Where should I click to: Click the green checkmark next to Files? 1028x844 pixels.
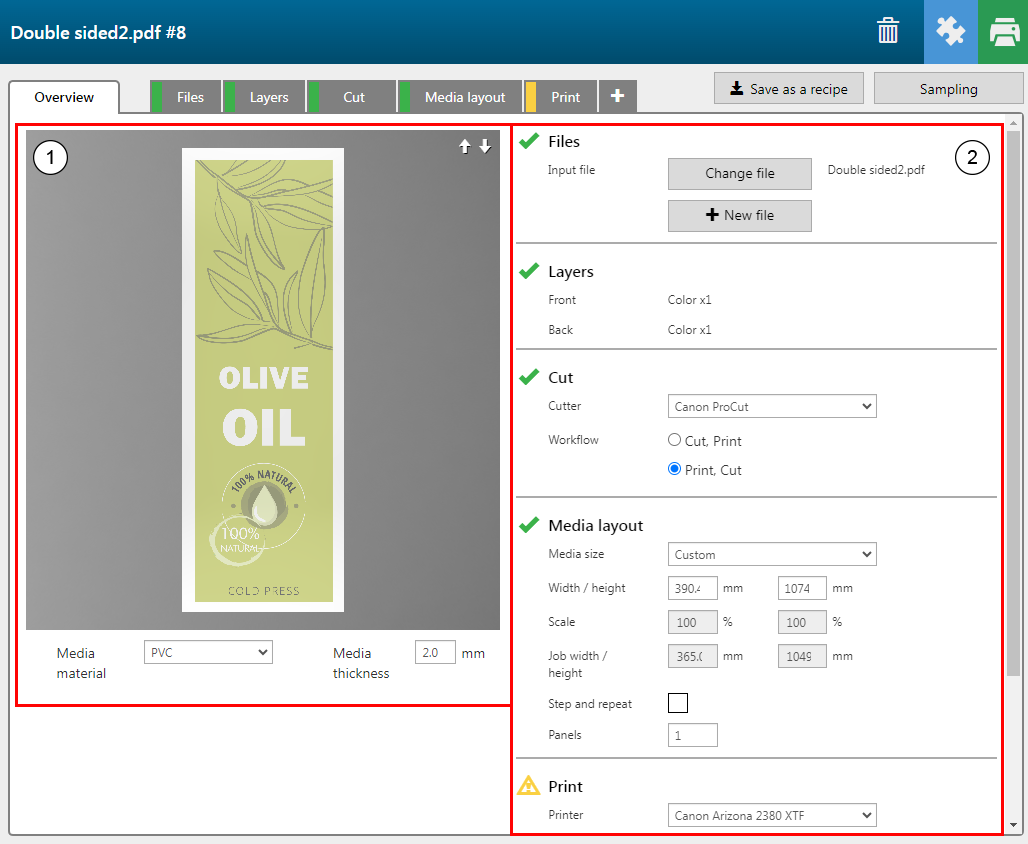[529, 142]
